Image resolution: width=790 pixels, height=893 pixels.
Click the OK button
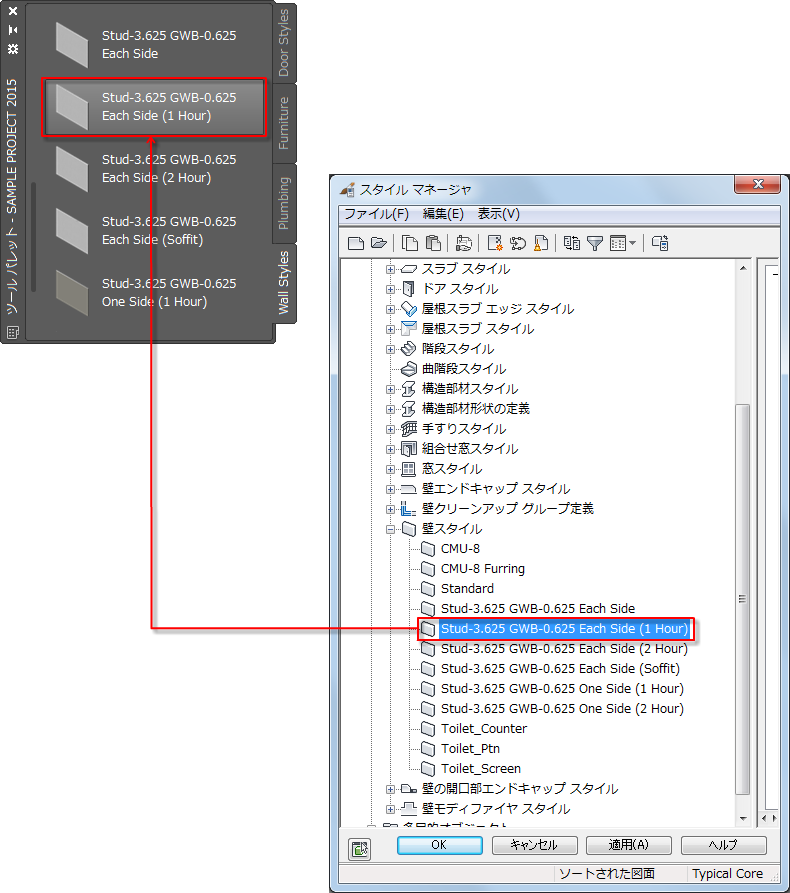click(x=439, y=845)
